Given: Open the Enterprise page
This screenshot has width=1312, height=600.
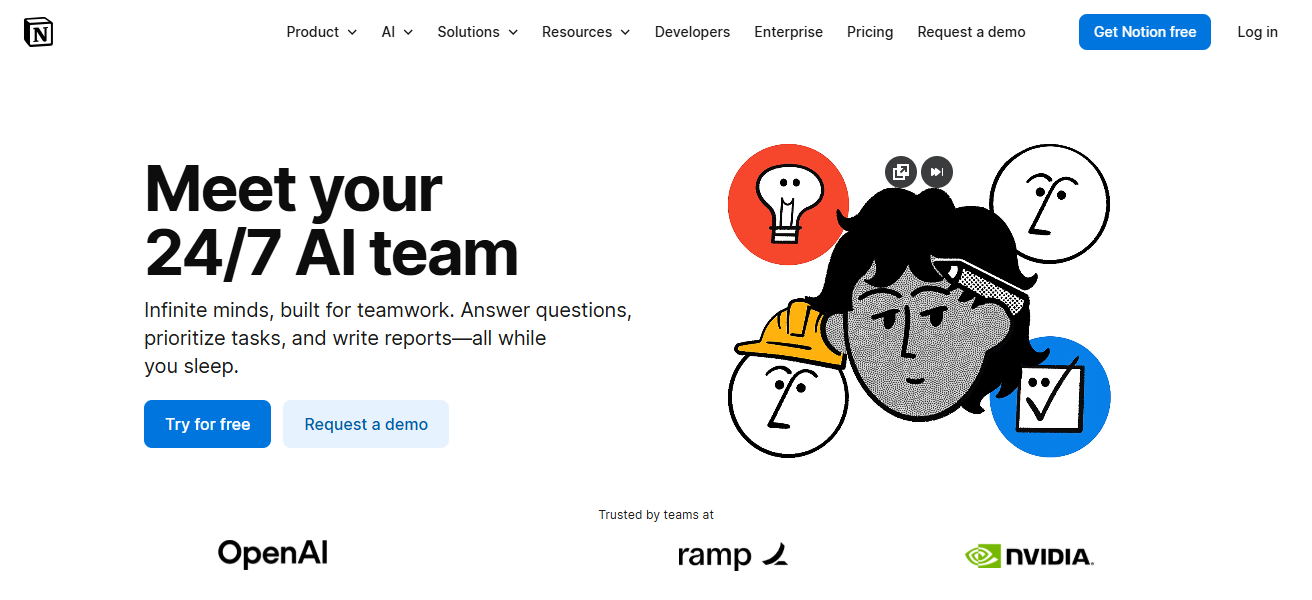Looking at the screenshot, I should [788, 32].
